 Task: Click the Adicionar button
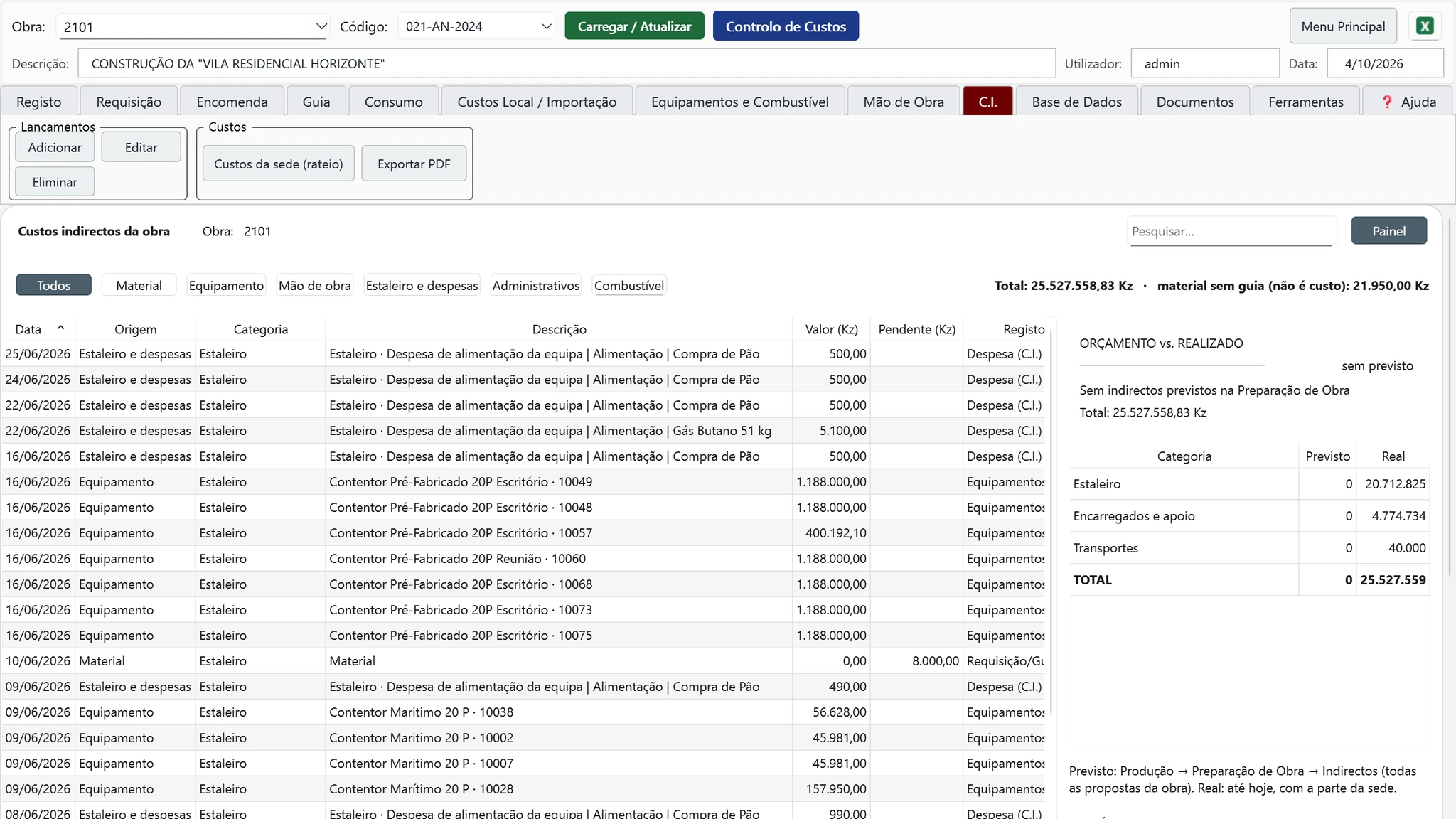pyautogui.click(x=55, y=147)
